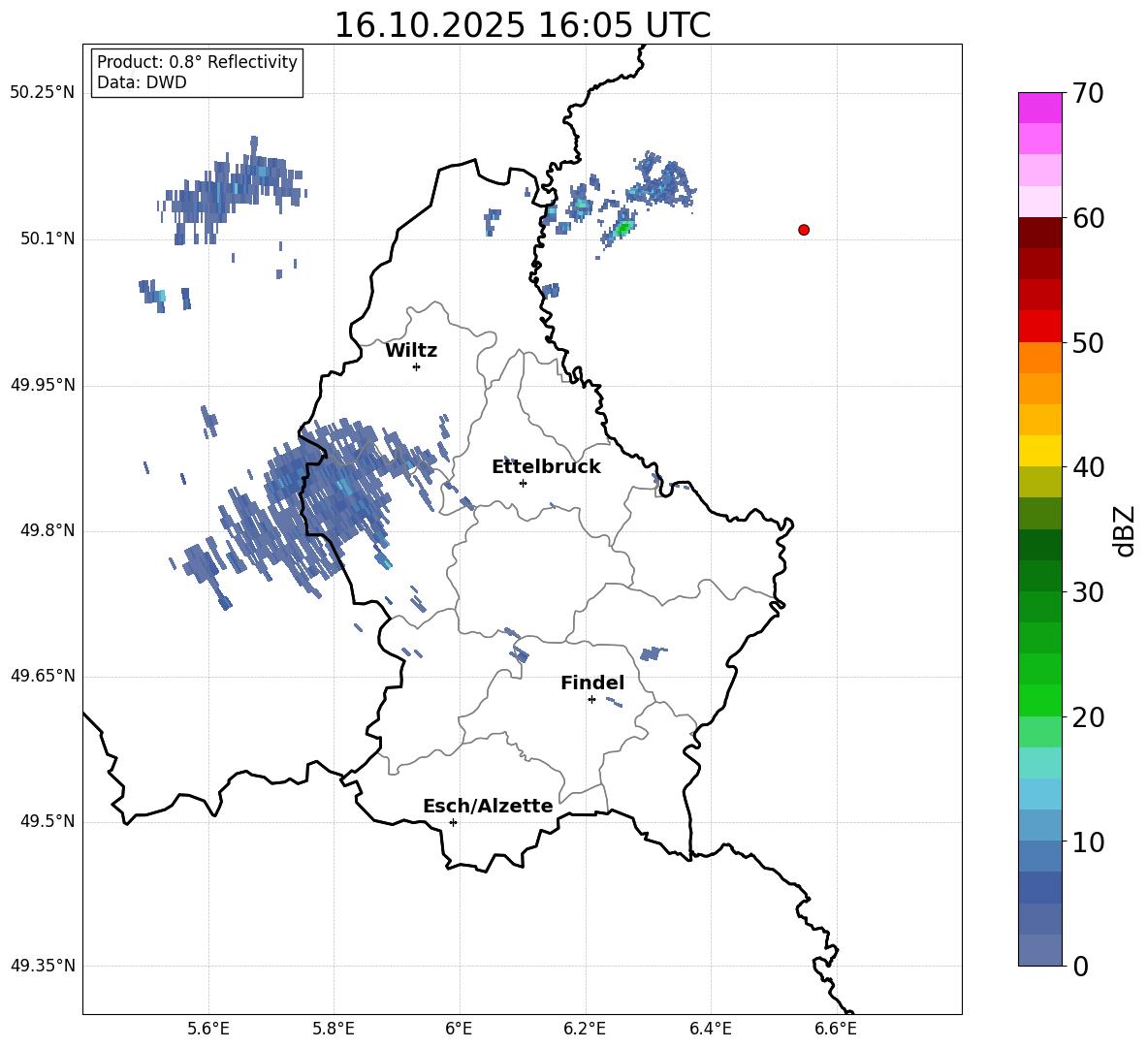Screen dimensions: 1148x1048
Task: Click the 50.1°N latitude label
Action: tap(47, 238)
